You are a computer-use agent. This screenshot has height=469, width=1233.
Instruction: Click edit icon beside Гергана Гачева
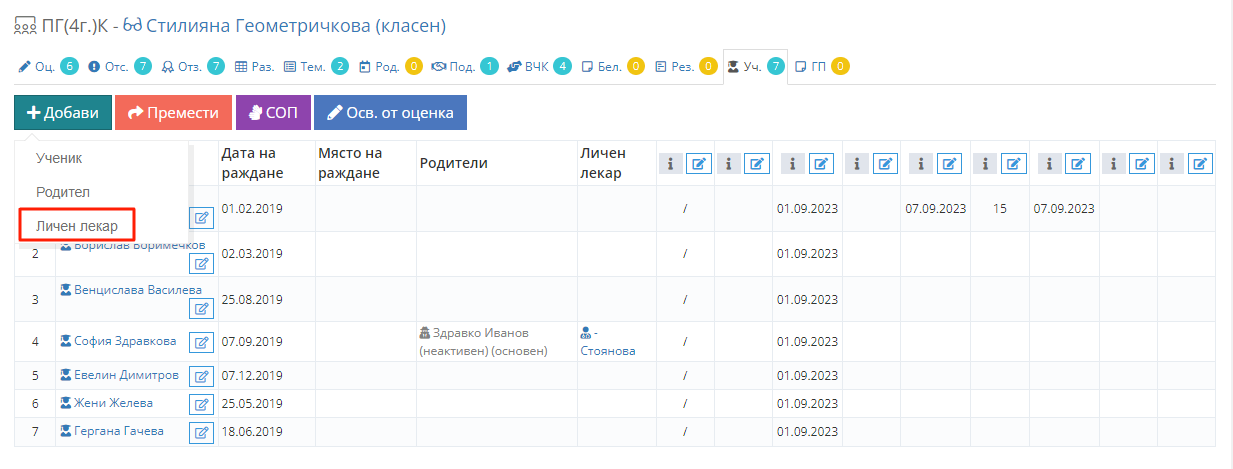point(202,432)
